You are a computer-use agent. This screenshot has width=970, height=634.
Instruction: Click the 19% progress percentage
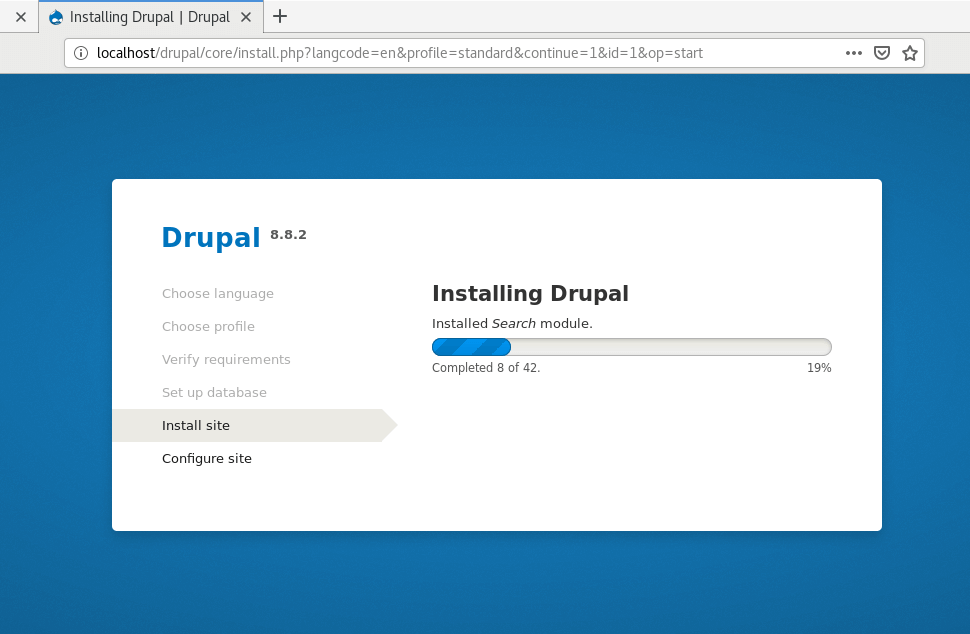click(819, 368)
